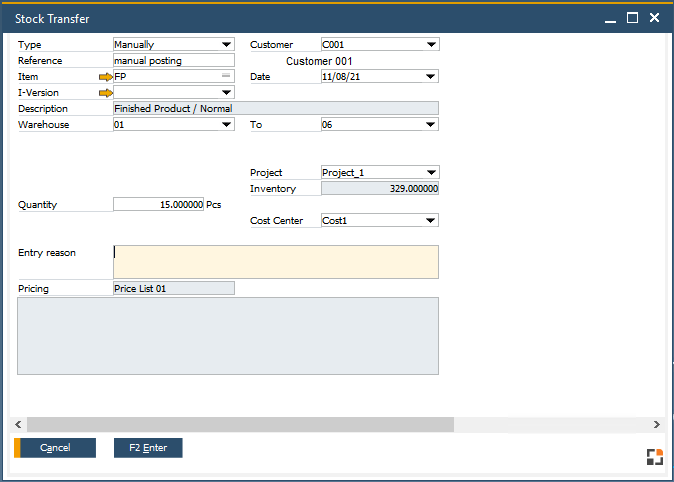Click inside the Entry reason text box
The height and width of the screenshot is (482, 674).
pos(275,261)
